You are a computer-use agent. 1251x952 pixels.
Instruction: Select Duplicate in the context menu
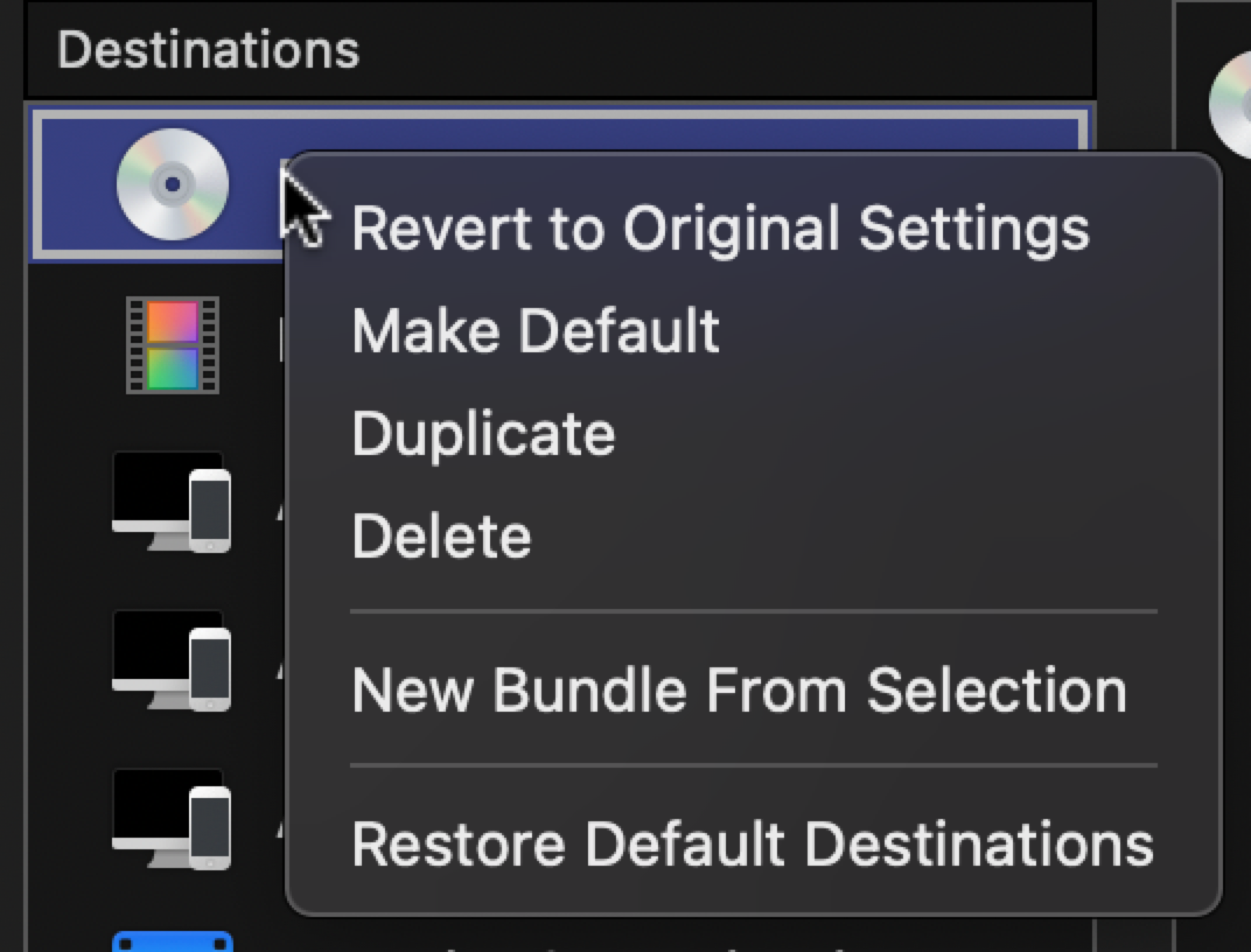(483, 433)
